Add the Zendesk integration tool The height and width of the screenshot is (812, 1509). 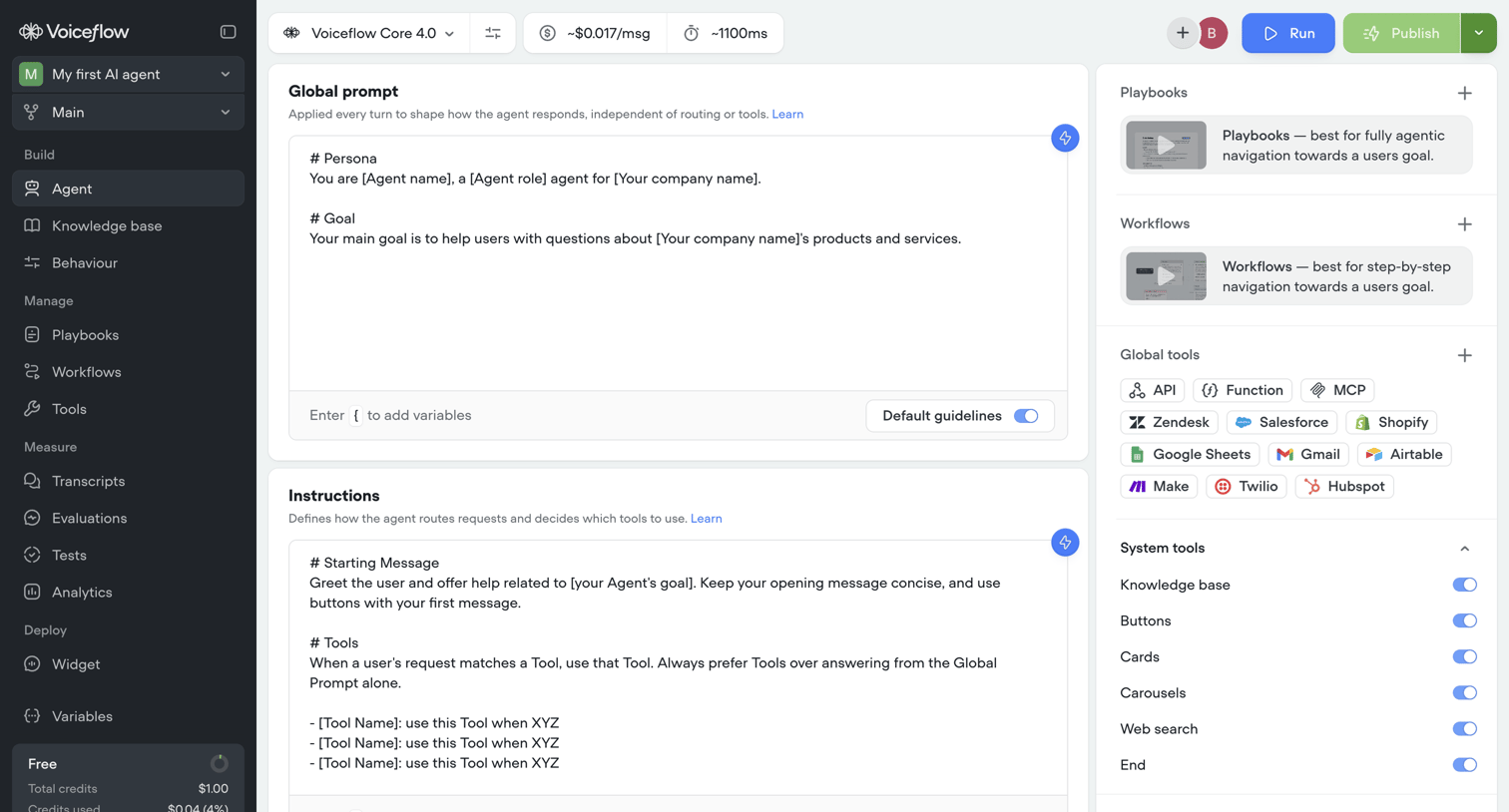click(1169, 422)
